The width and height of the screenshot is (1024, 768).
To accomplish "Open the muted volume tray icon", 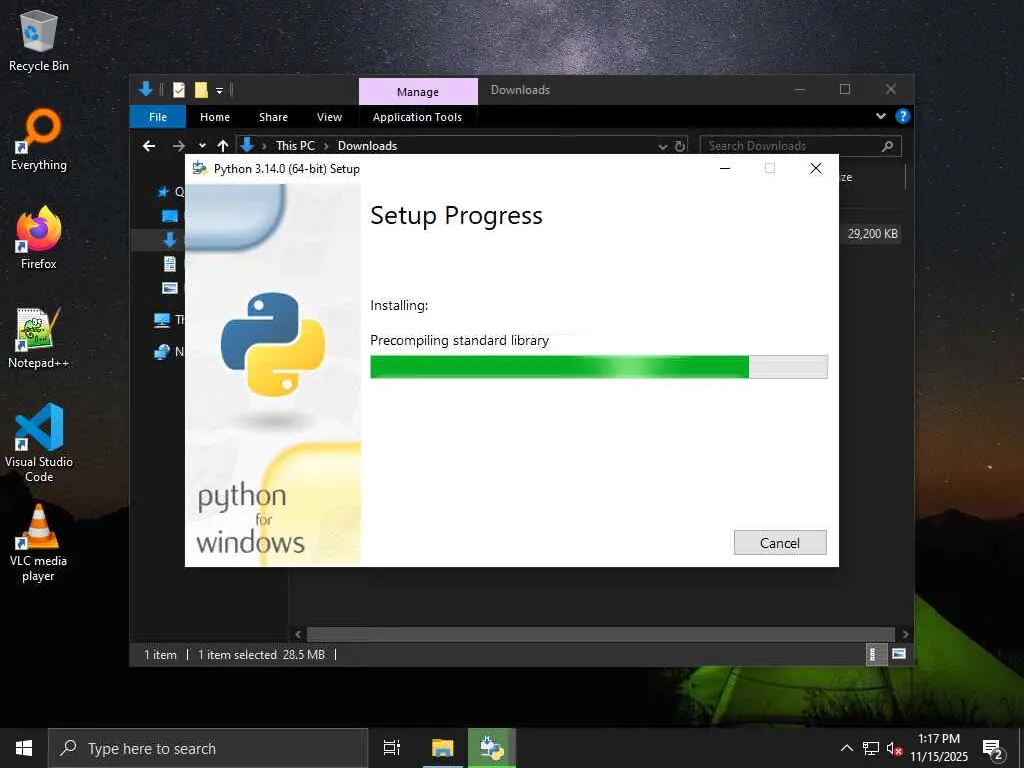I will pos(895,748).
